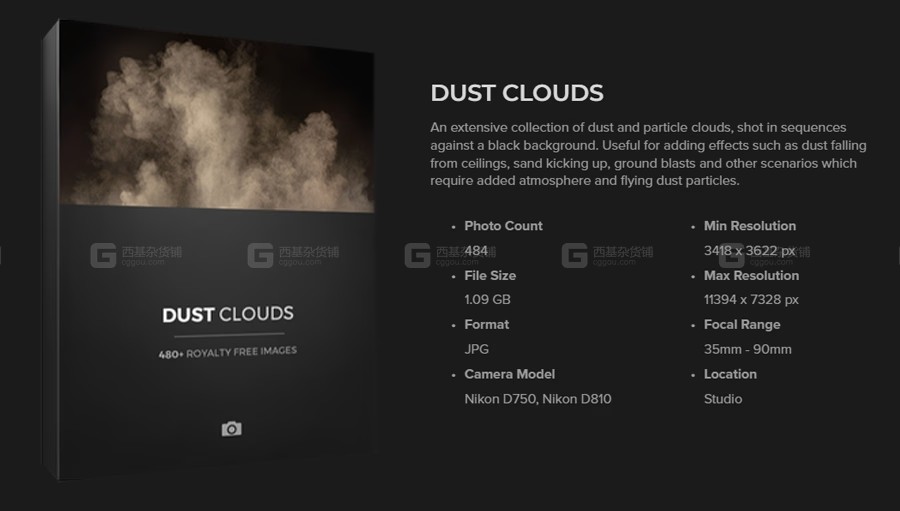Select the Min Resolution label
The image size is (900, 511).
click(749, 226)
